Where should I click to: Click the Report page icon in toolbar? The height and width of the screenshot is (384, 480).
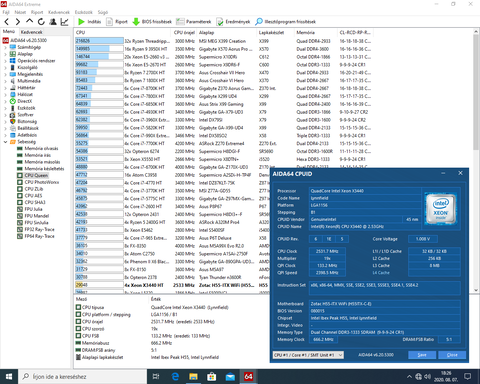click(109, 22)
